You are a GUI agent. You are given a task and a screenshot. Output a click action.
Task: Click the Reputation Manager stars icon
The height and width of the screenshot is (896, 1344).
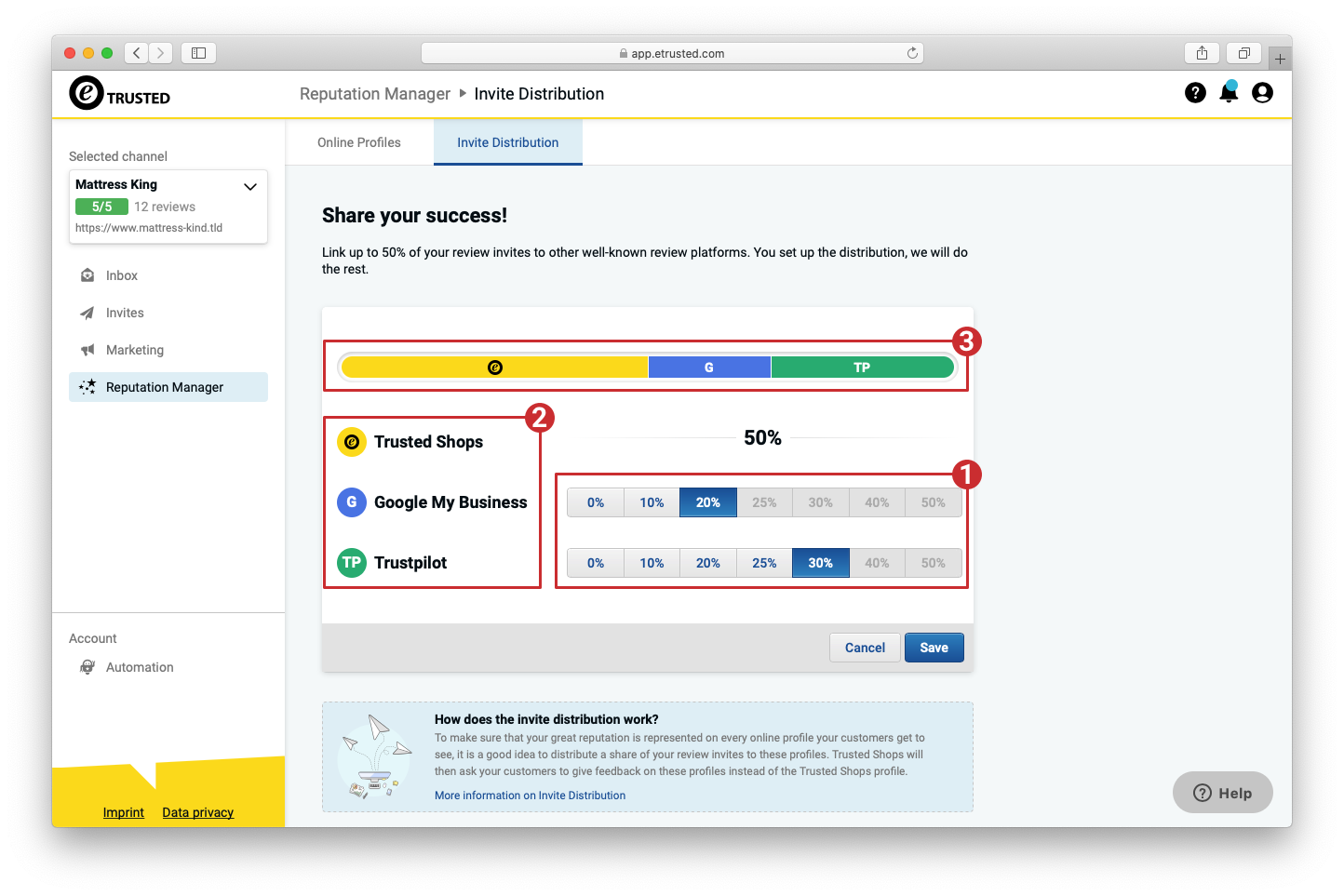tap(87, 387)
